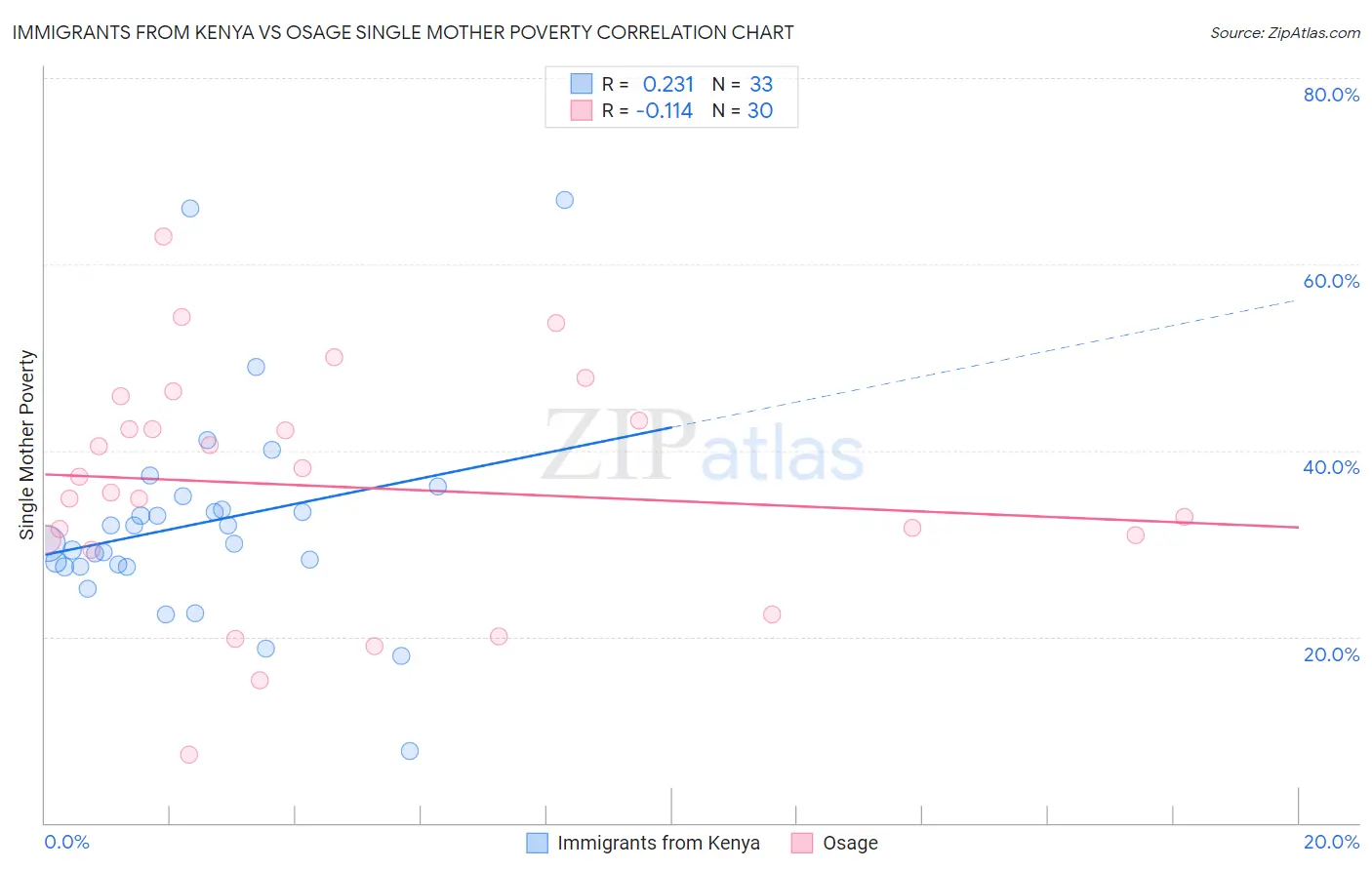The width and height of the screenshot is (1372, 870).
Task: Click the pink swatch beside R = -0.114
Action: tap(582, 110)
